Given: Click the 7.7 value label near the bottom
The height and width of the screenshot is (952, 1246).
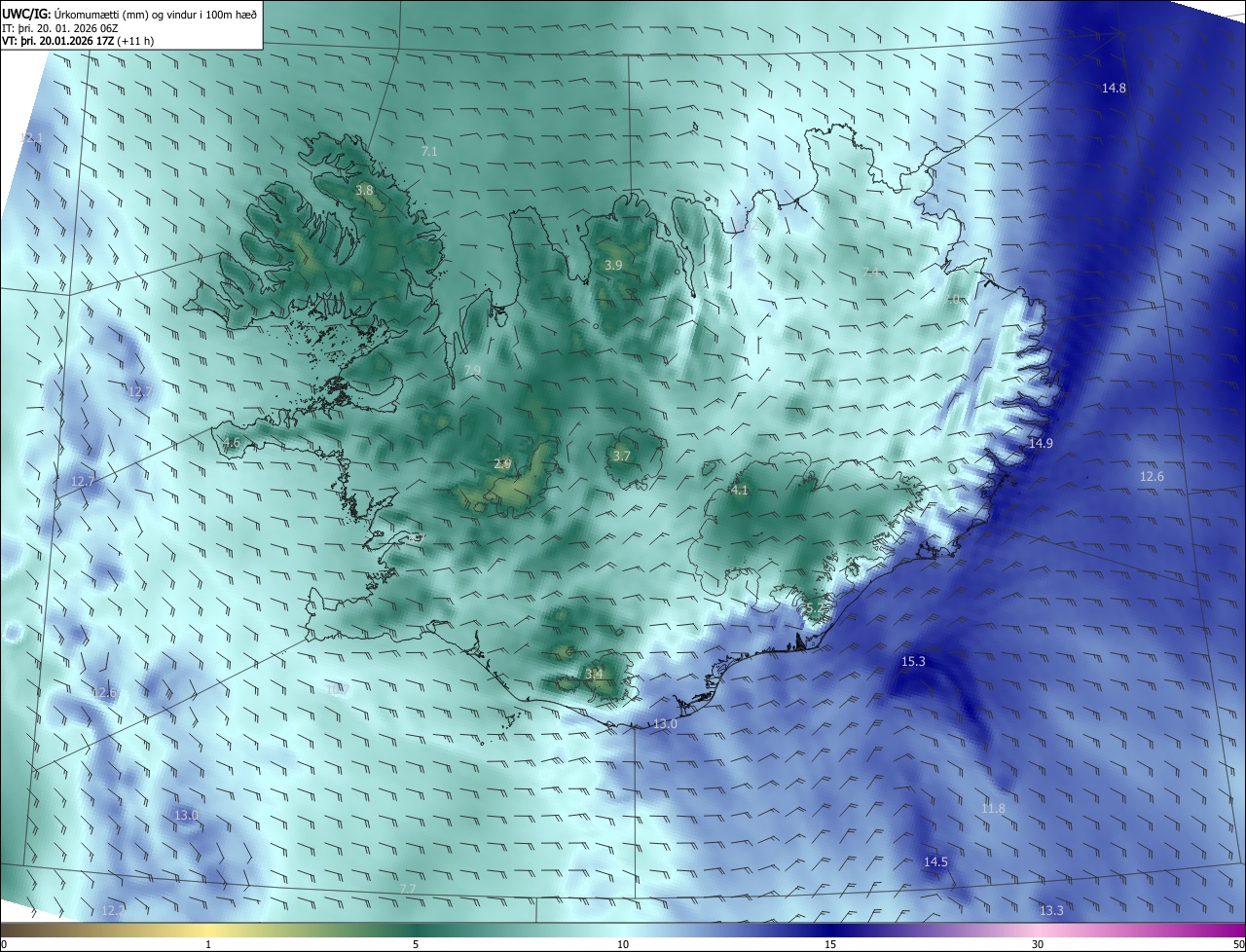Looking at the screenshot, I should coord(408,890).
